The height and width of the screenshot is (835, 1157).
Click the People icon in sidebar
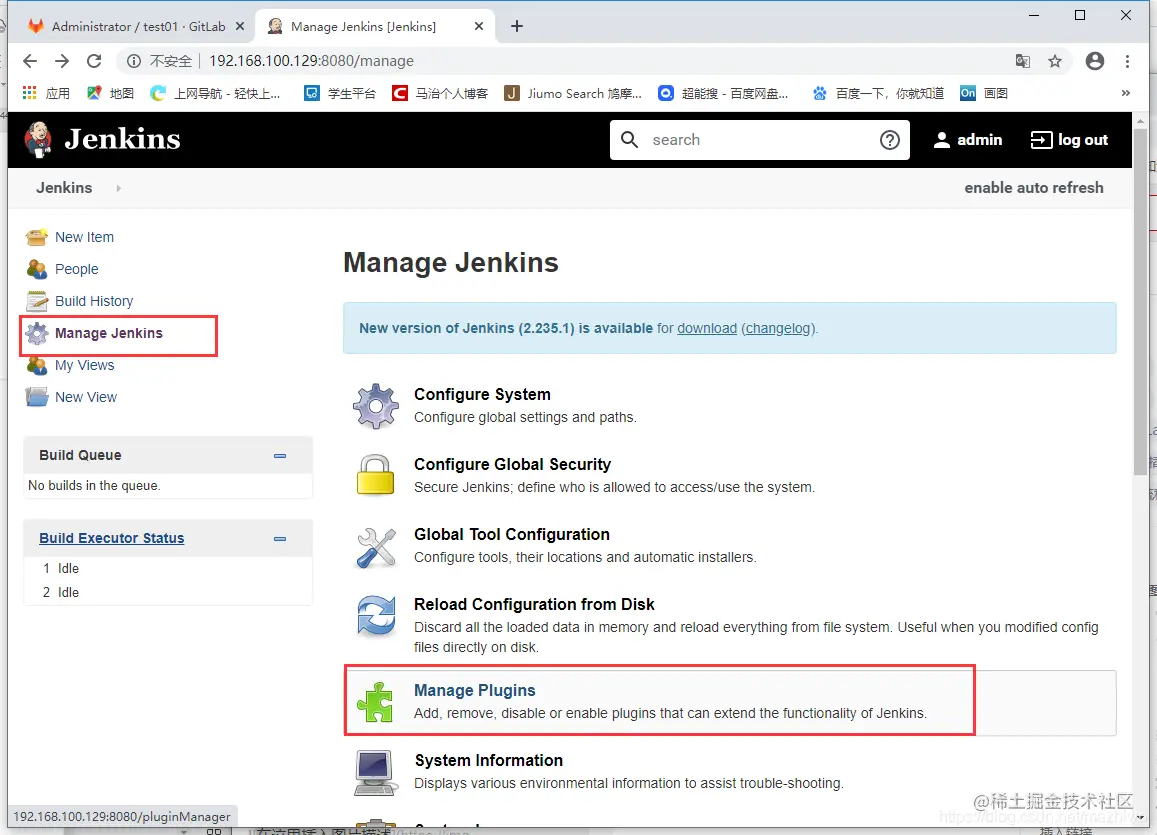[x=37, y=269]
